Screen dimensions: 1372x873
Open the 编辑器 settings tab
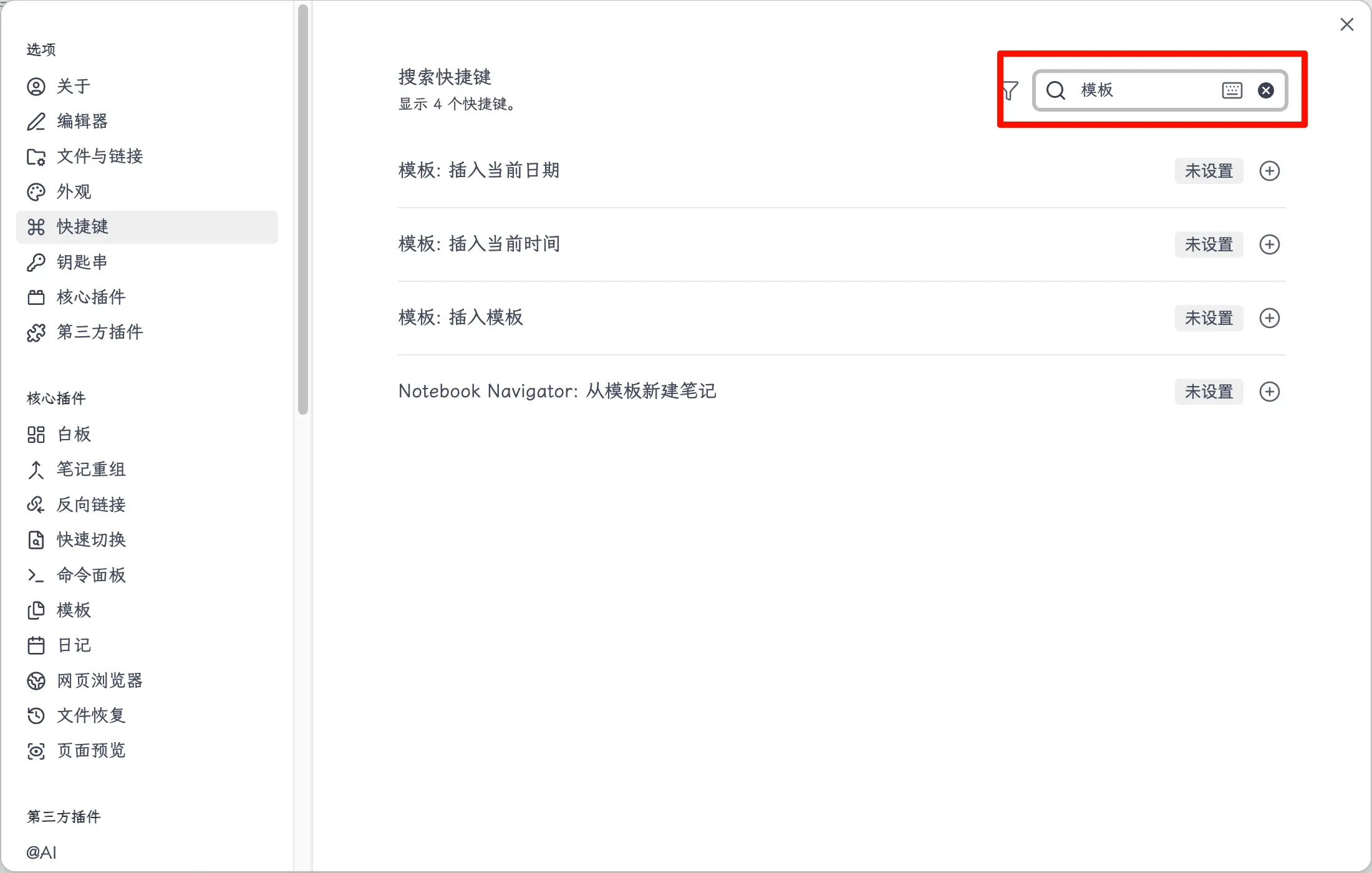tap(82, 121)
